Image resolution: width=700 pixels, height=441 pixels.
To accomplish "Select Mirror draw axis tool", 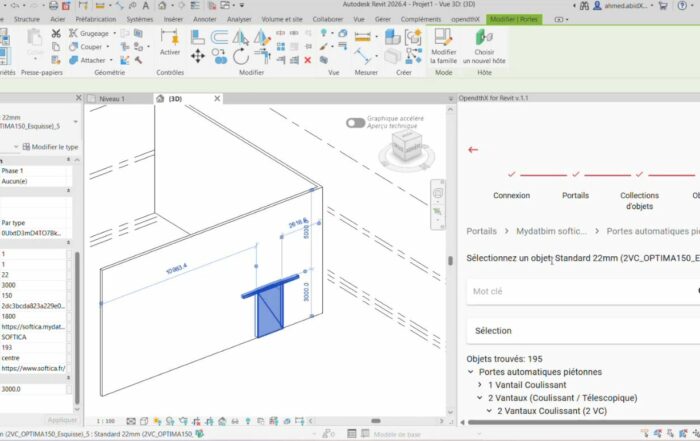I will coord(262,37).
